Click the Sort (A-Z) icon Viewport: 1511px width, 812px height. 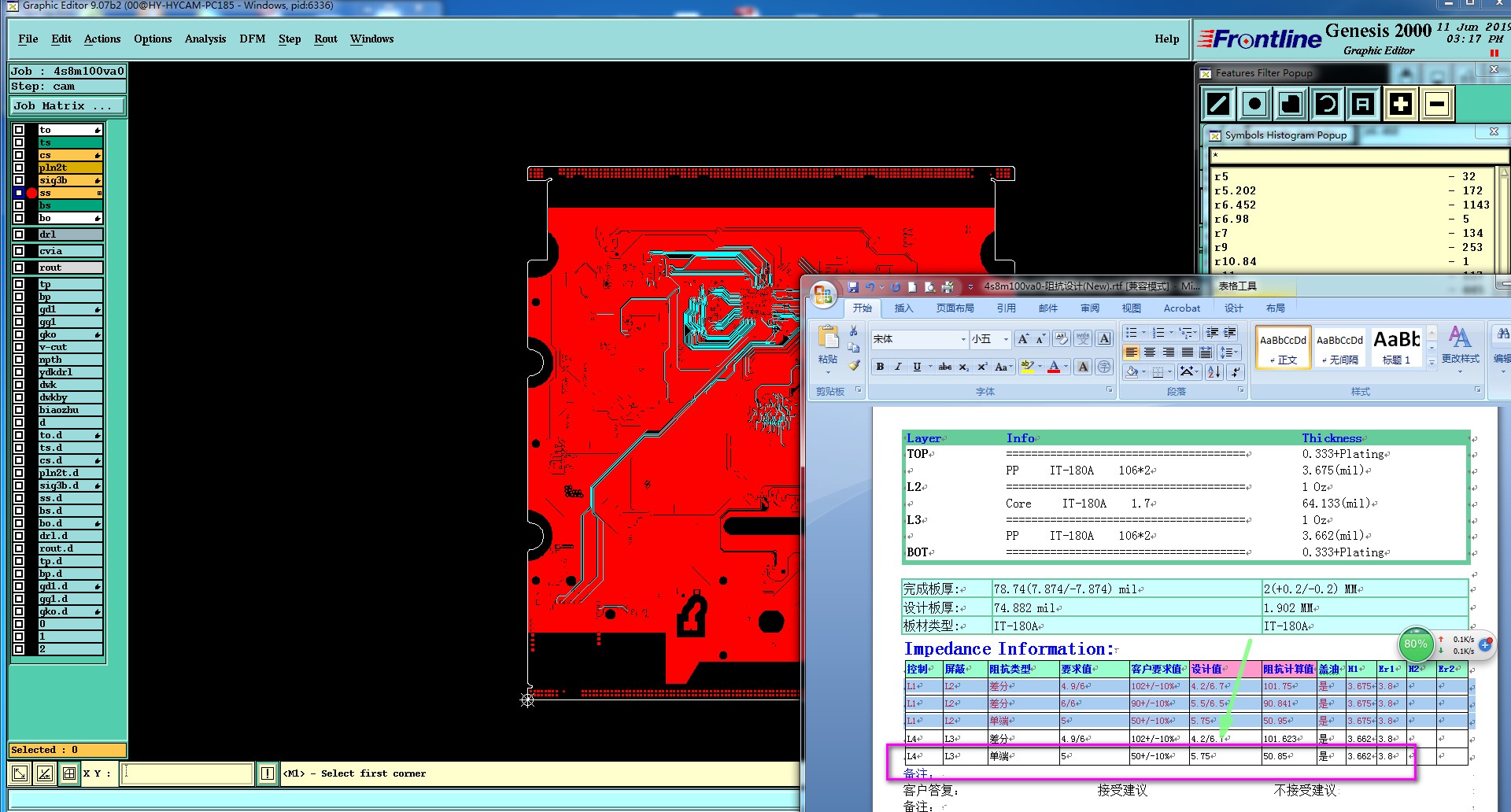[x=1214, y=371]
